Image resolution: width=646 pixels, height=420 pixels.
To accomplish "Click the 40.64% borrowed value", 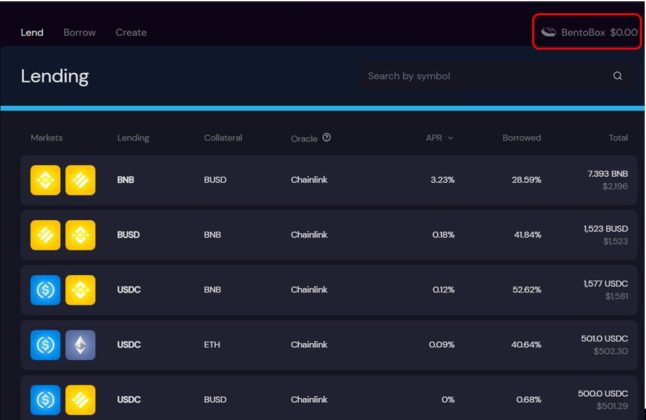I will [526, 345].
